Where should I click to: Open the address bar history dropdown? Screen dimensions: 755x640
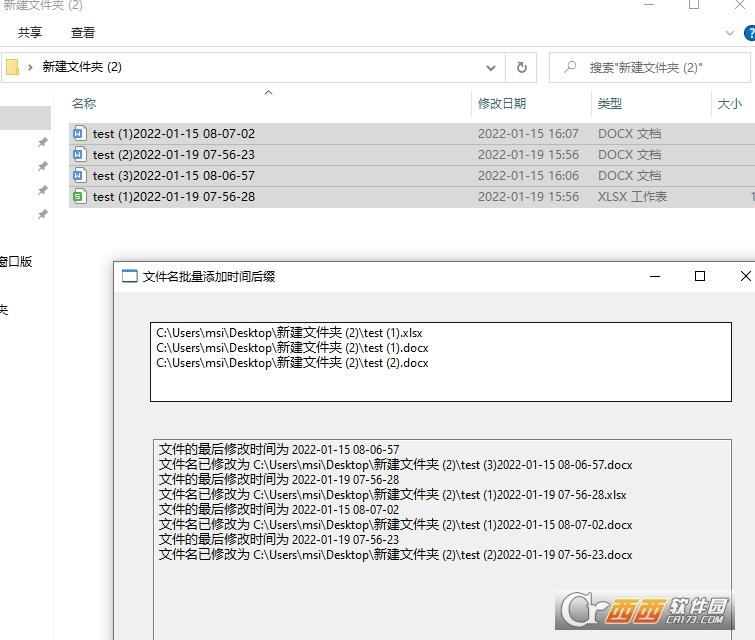click(491, 68)
